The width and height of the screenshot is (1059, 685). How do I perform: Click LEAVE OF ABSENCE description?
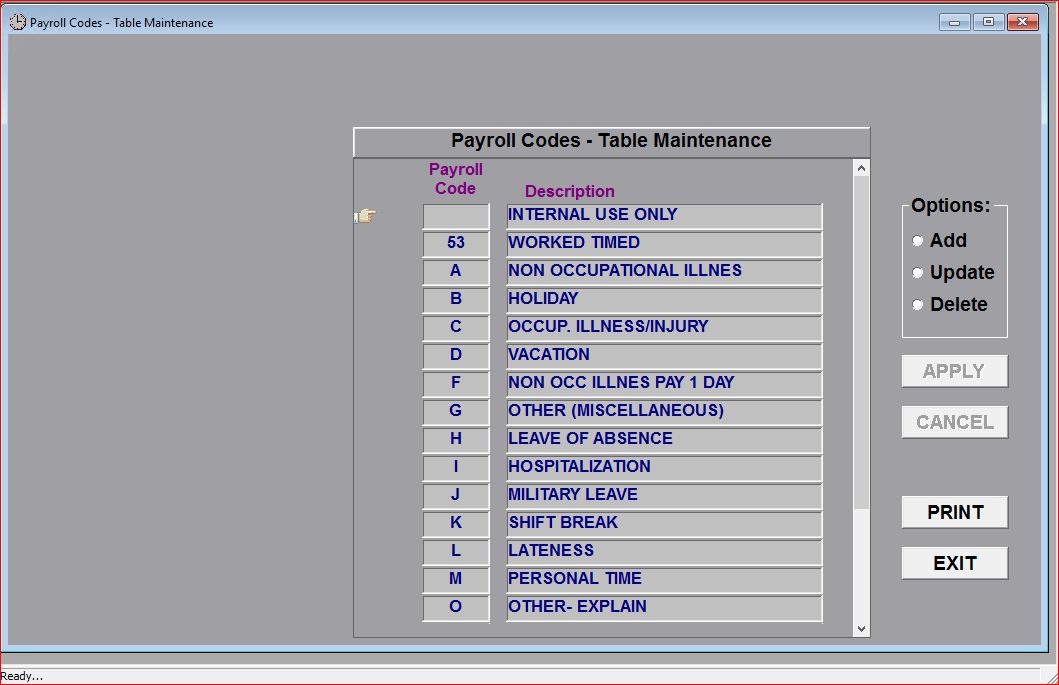click(x=665, y=440)
